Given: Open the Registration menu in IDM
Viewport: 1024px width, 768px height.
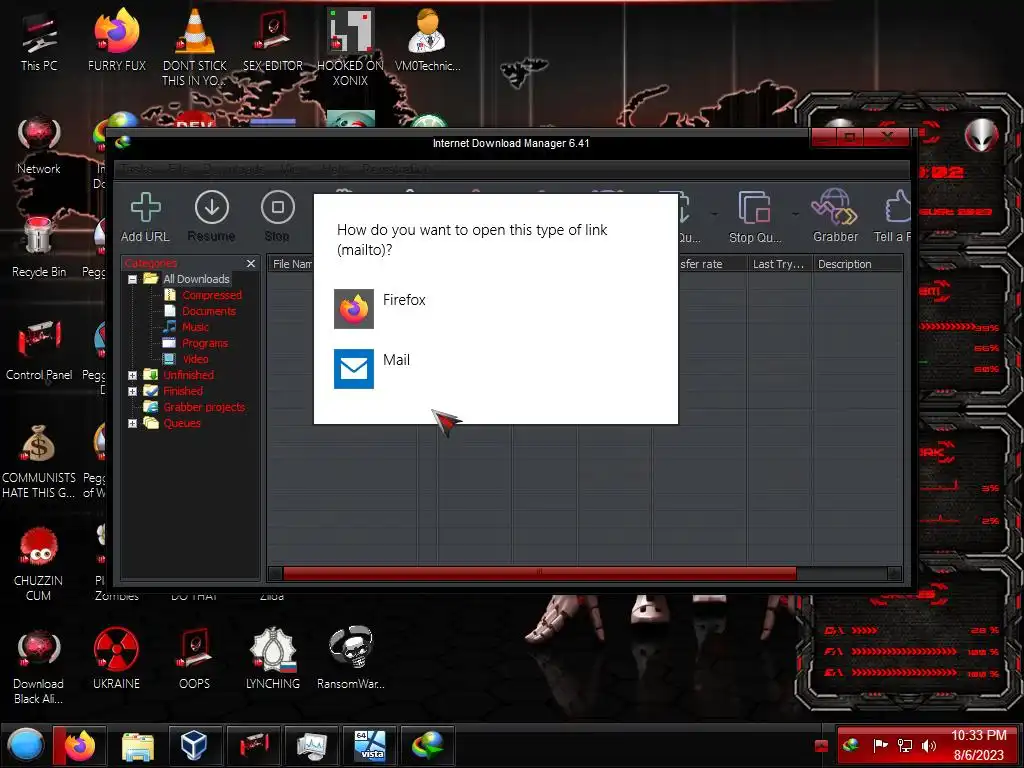Looking at the screenshot, I should point(395,169).
